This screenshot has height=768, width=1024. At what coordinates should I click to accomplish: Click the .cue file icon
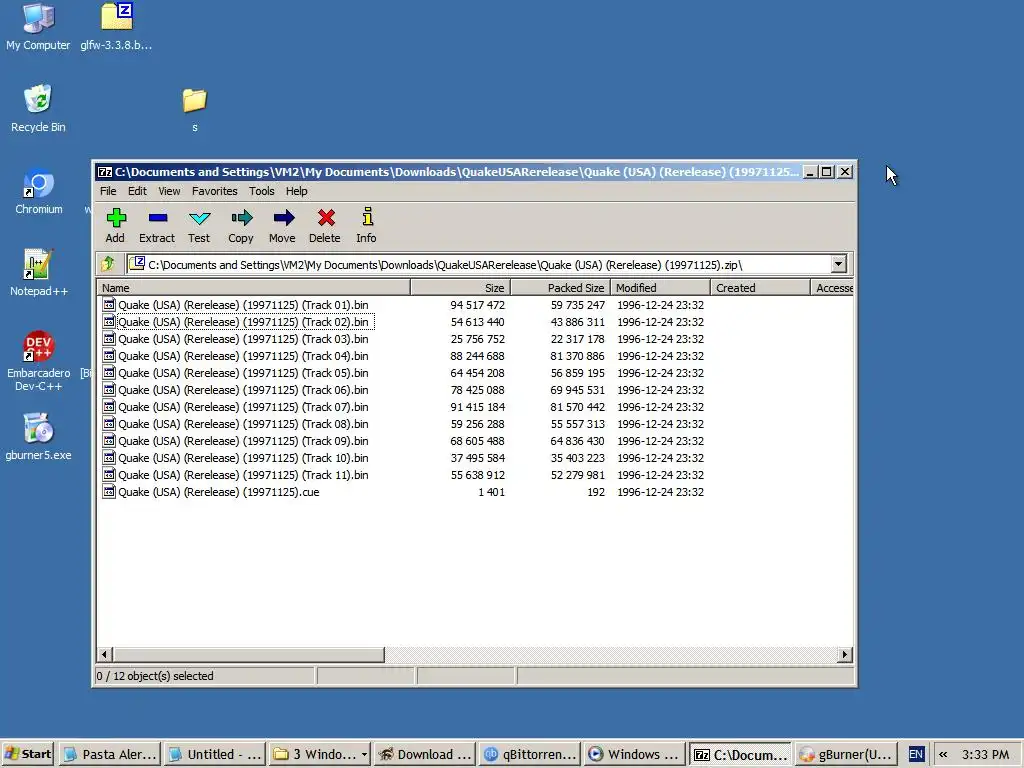(x=109, y=491)
